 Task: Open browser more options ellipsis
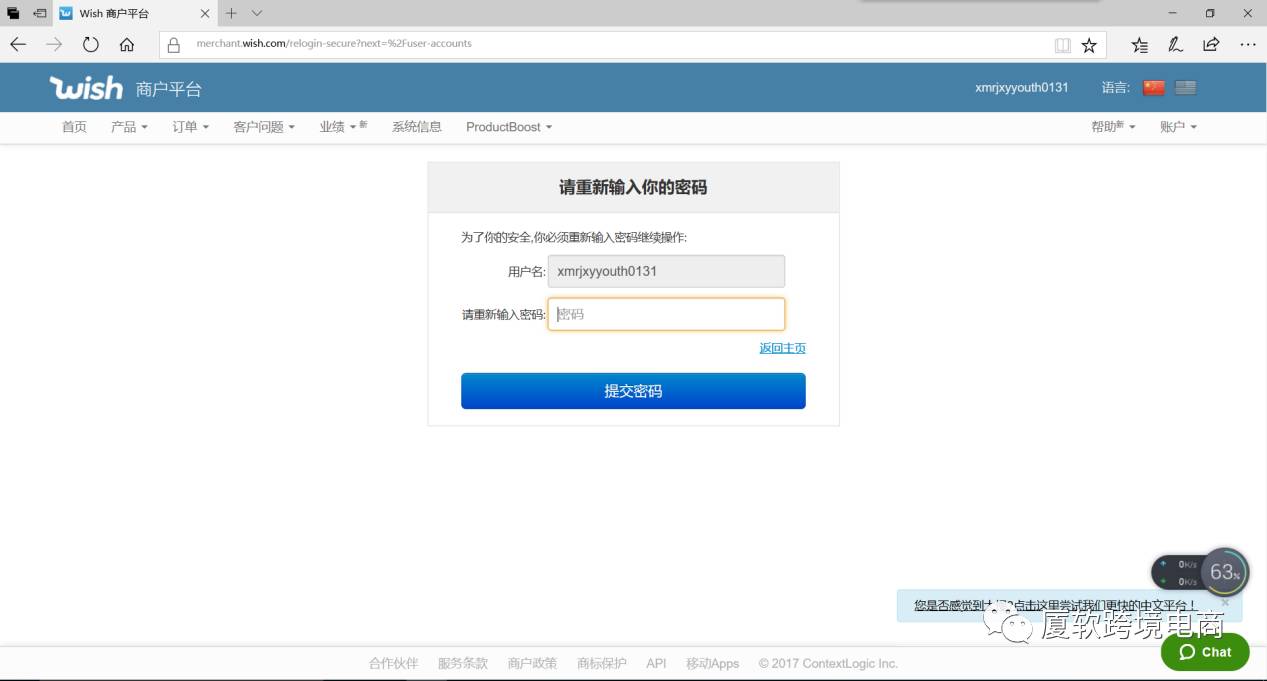(x=1247, y=44)
